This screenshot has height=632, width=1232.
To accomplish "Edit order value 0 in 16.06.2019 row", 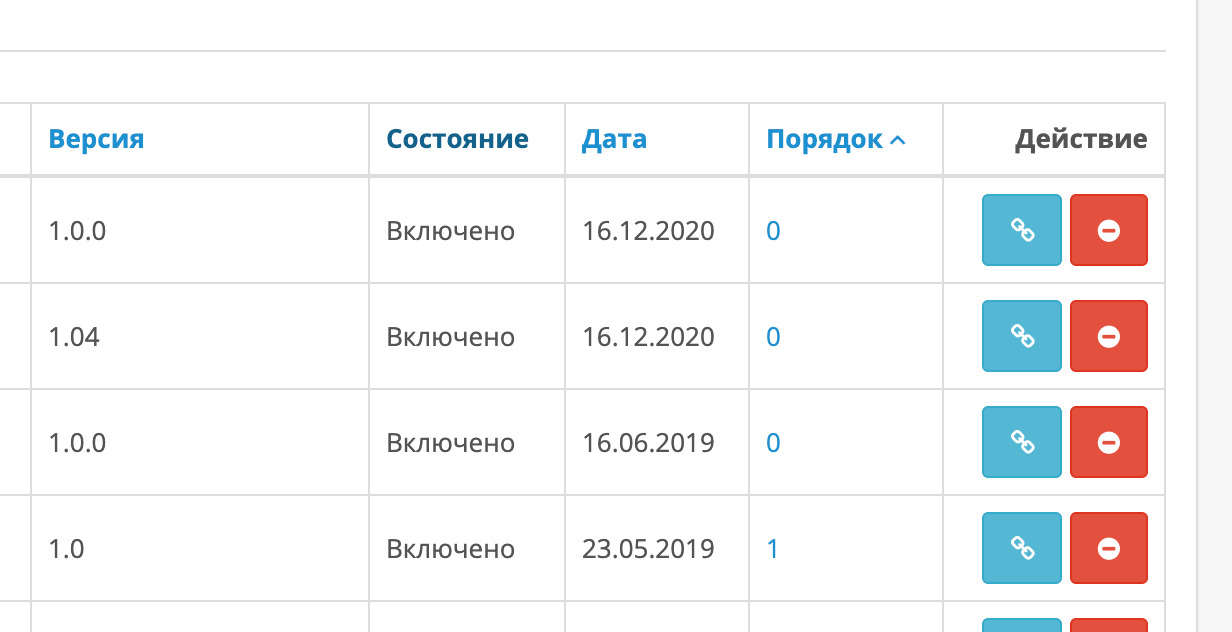I will [x=773, y=443].
